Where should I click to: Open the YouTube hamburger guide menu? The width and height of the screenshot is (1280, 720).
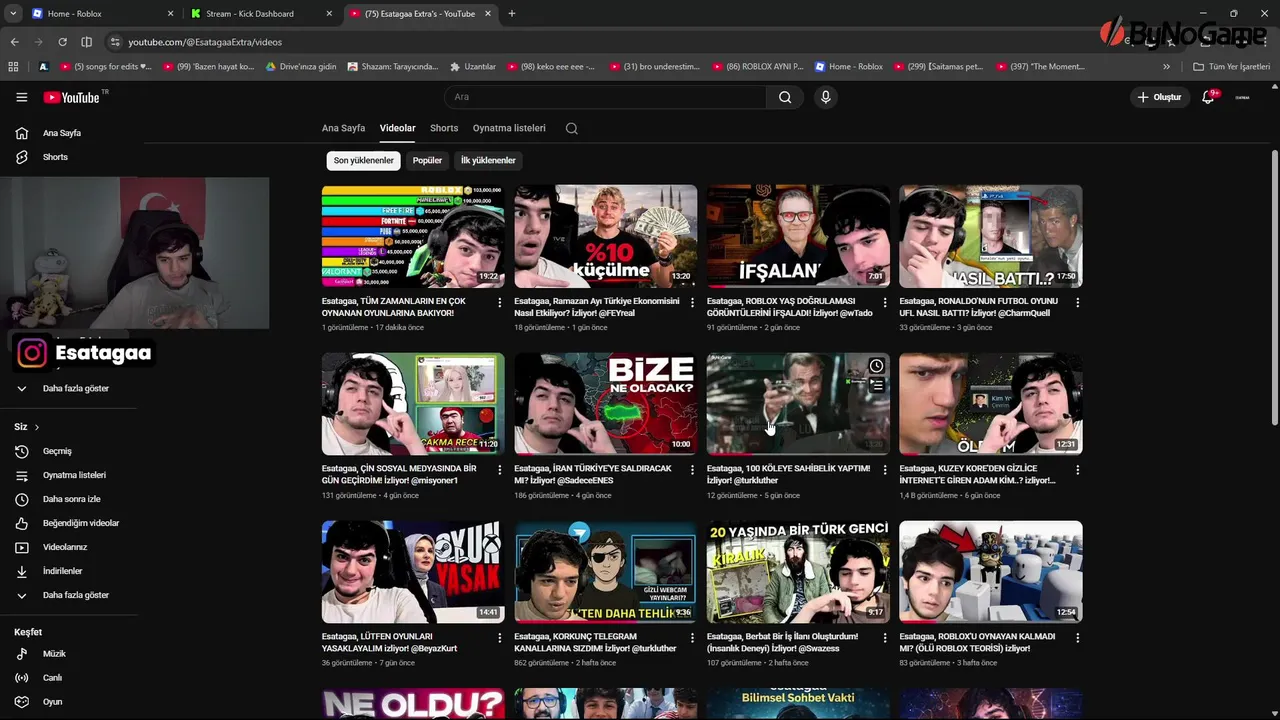click(21, 97)
